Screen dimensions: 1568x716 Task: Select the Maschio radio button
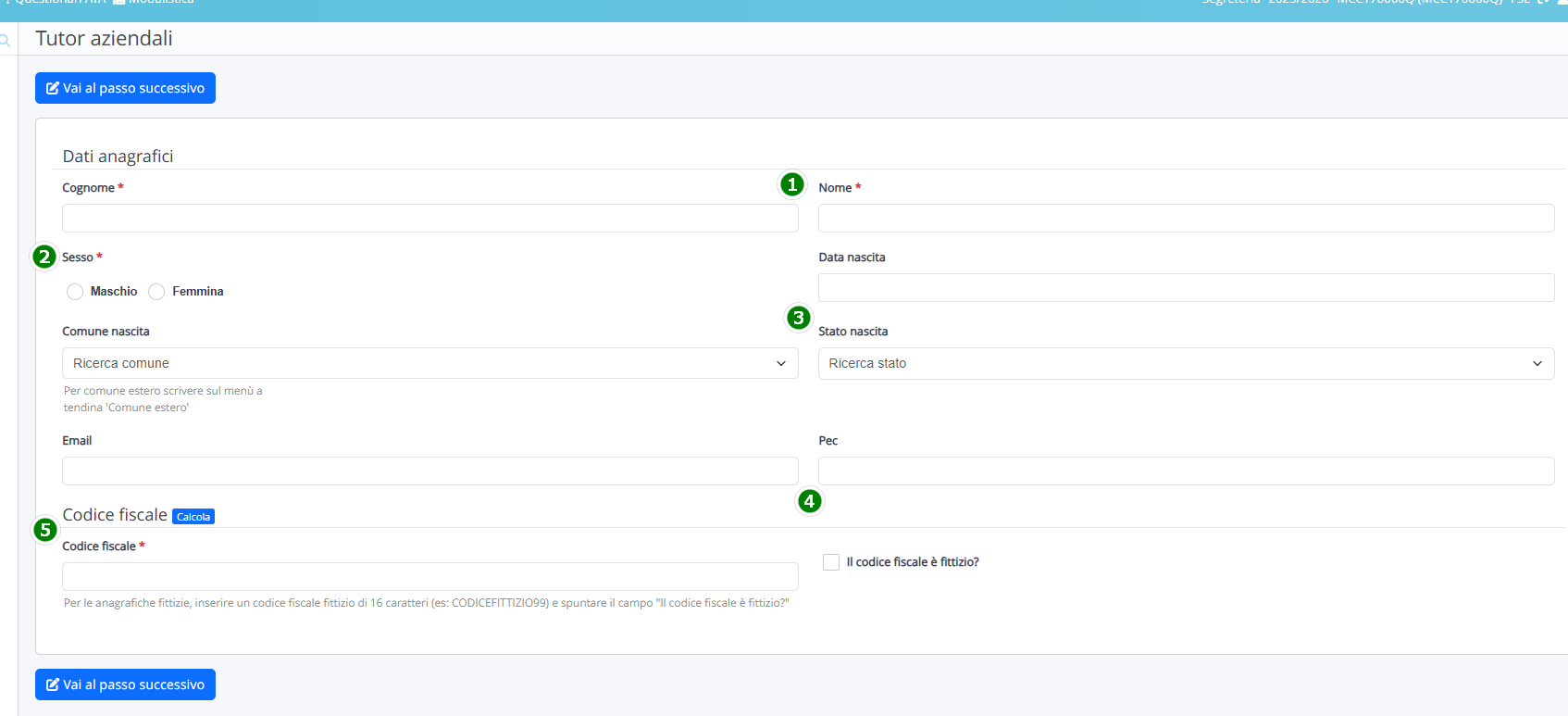tap(75, 292)
